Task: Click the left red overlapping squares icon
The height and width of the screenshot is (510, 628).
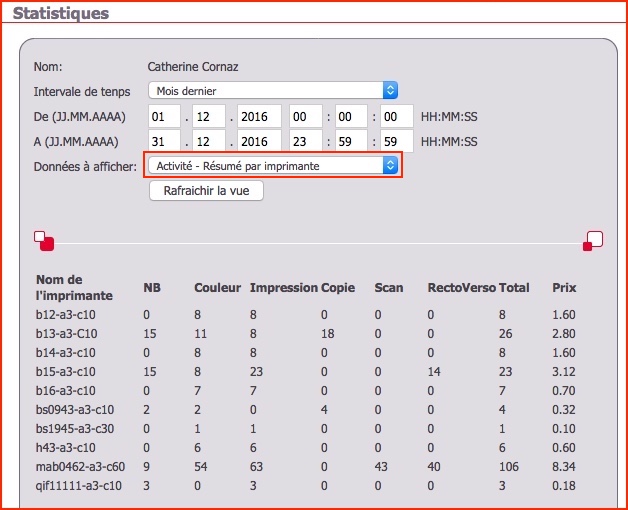Action: click(44, 241)
